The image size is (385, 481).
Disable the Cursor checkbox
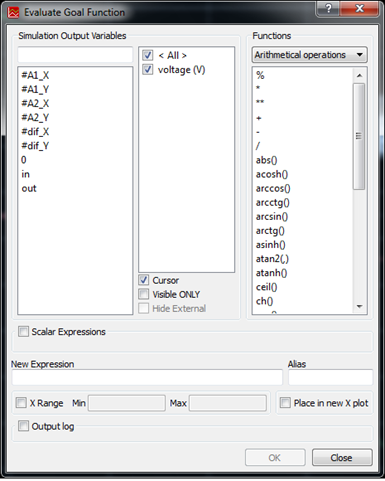[x=144, y=280]
